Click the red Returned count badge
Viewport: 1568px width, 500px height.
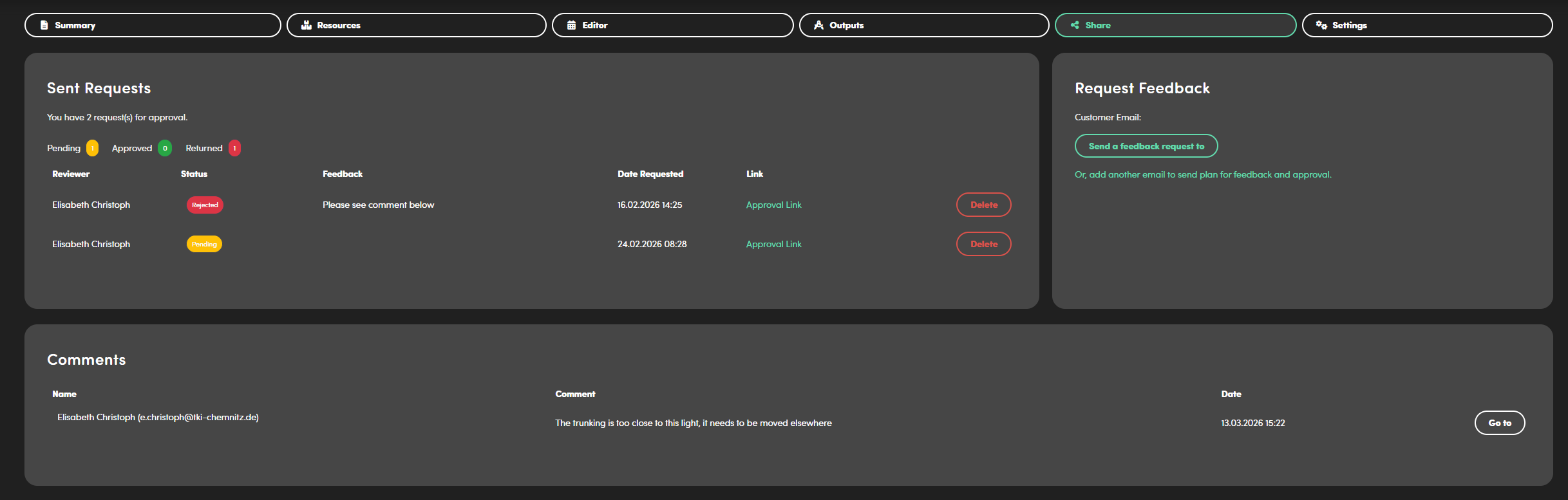(234, 148)
